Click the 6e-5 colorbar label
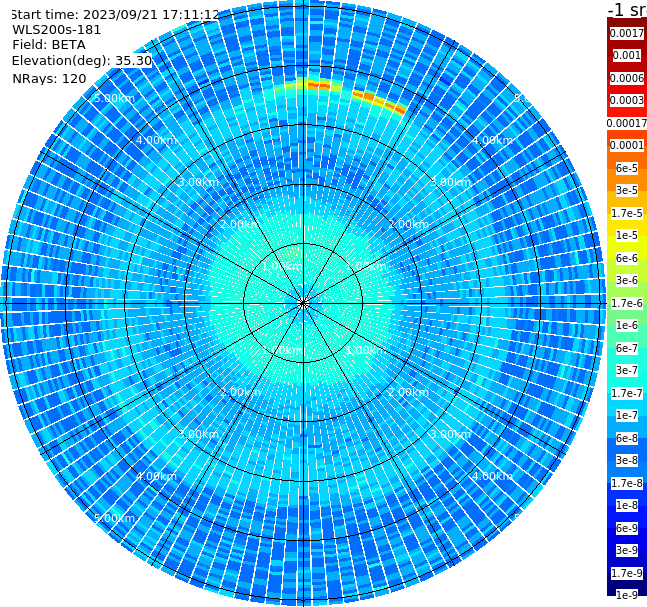The width and height of the screenshot is (647, 607). pyautogui.click(x=627, y=168)
